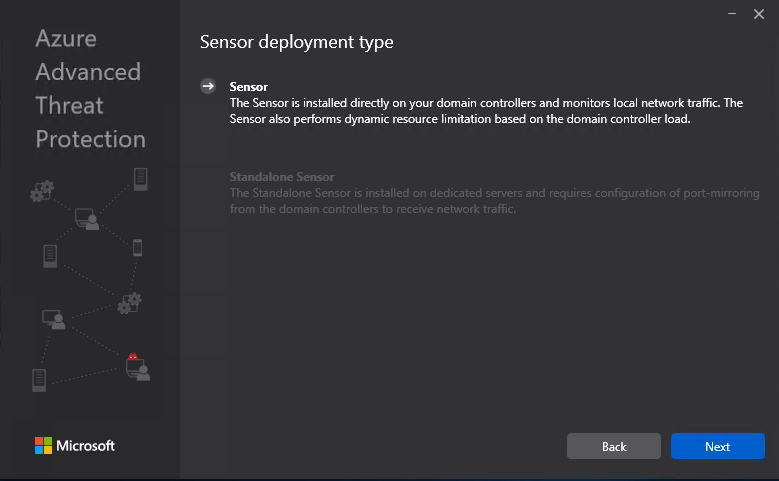
Task: Click the server icon left of diagram middle
Action: (50, 256)
